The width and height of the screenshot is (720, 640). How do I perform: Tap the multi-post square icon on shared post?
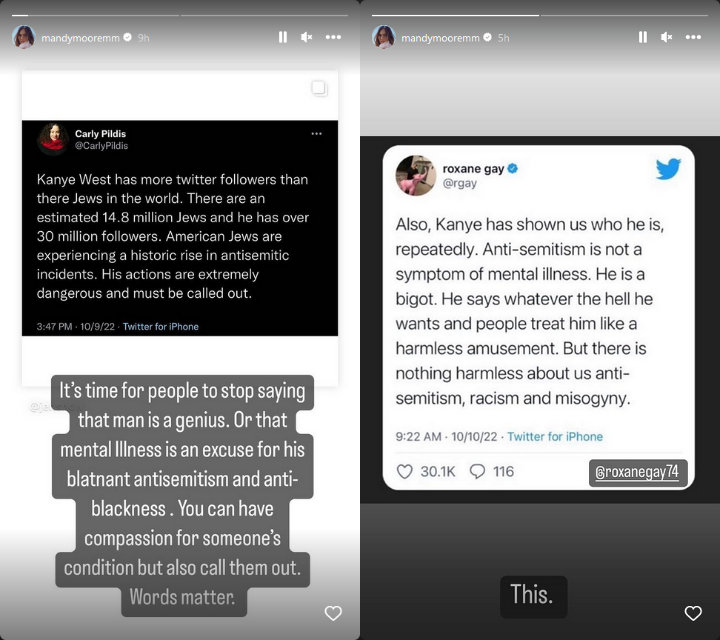[319, 88]
